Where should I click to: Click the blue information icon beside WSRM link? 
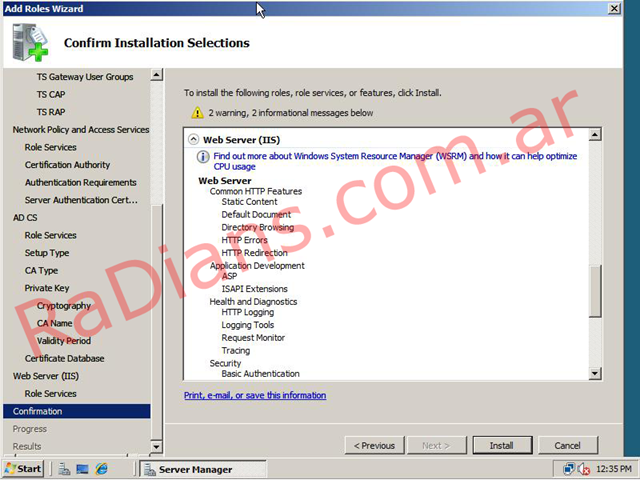pyautogui.click(x=203, y=158)
